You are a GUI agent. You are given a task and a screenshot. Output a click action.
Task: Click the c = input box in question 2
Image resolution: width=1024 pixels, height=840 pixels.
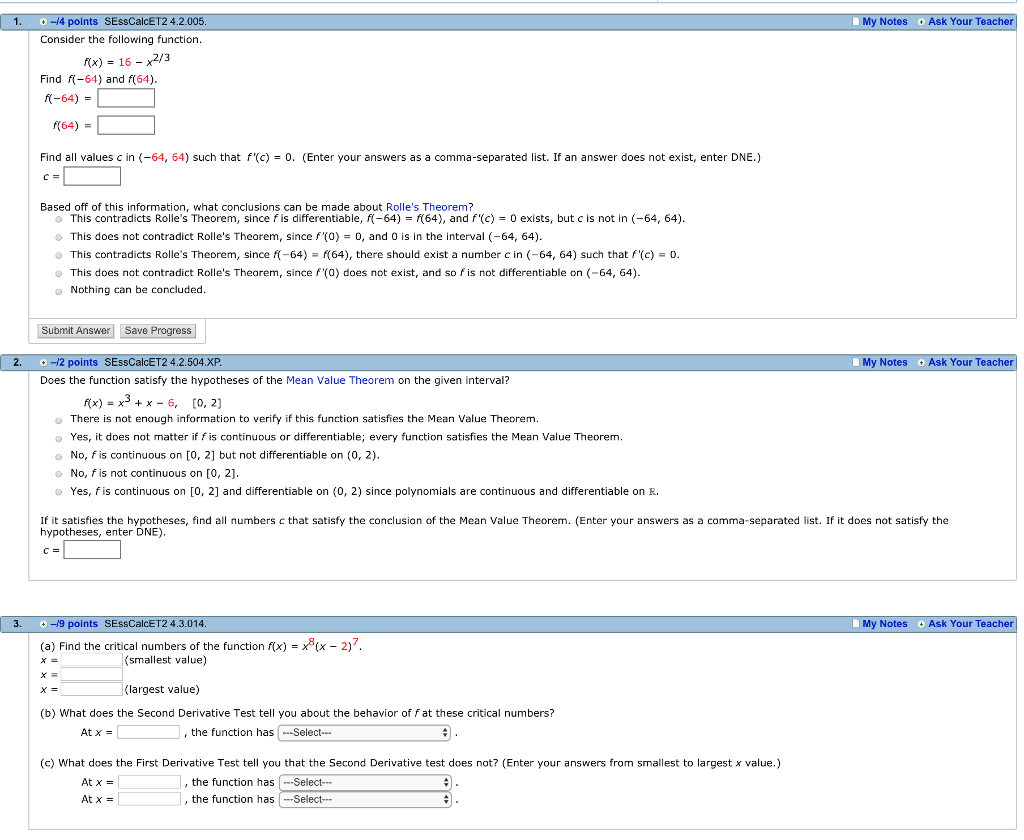tap(92, 550)
